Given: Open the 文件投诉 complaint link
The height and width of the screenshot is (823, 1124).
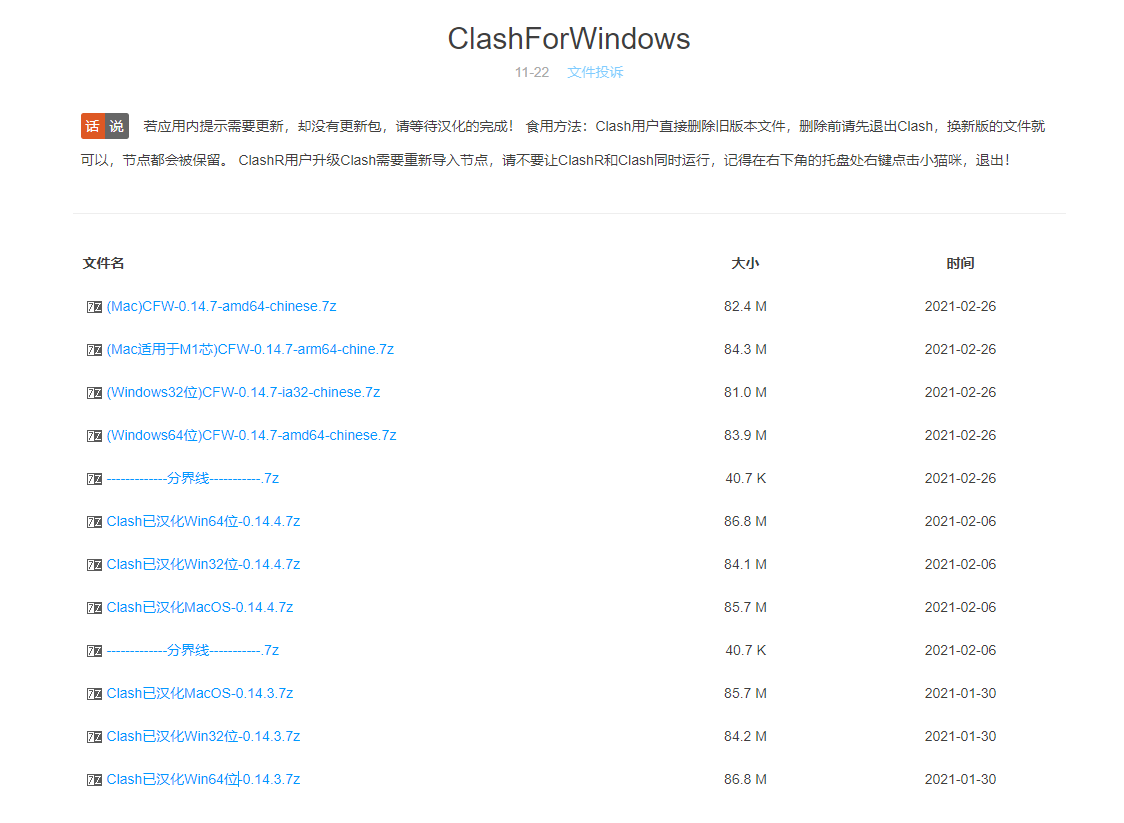Looking at the screenshot, I should point(595,72).
